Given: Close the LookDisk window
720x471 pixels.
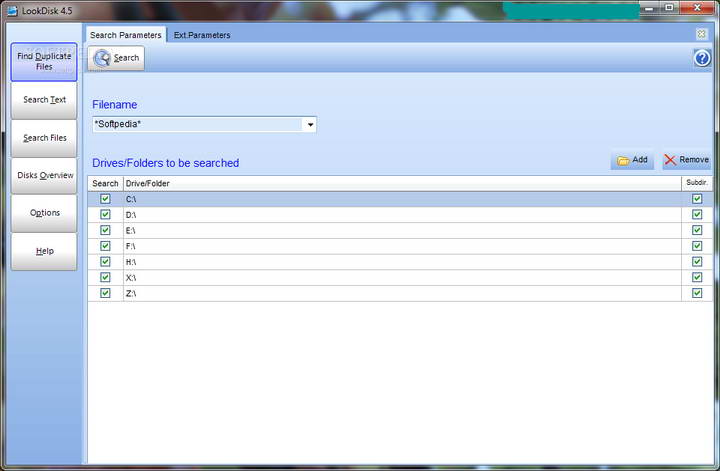Looking at the screenshot, I should click(x=697, y=8).
